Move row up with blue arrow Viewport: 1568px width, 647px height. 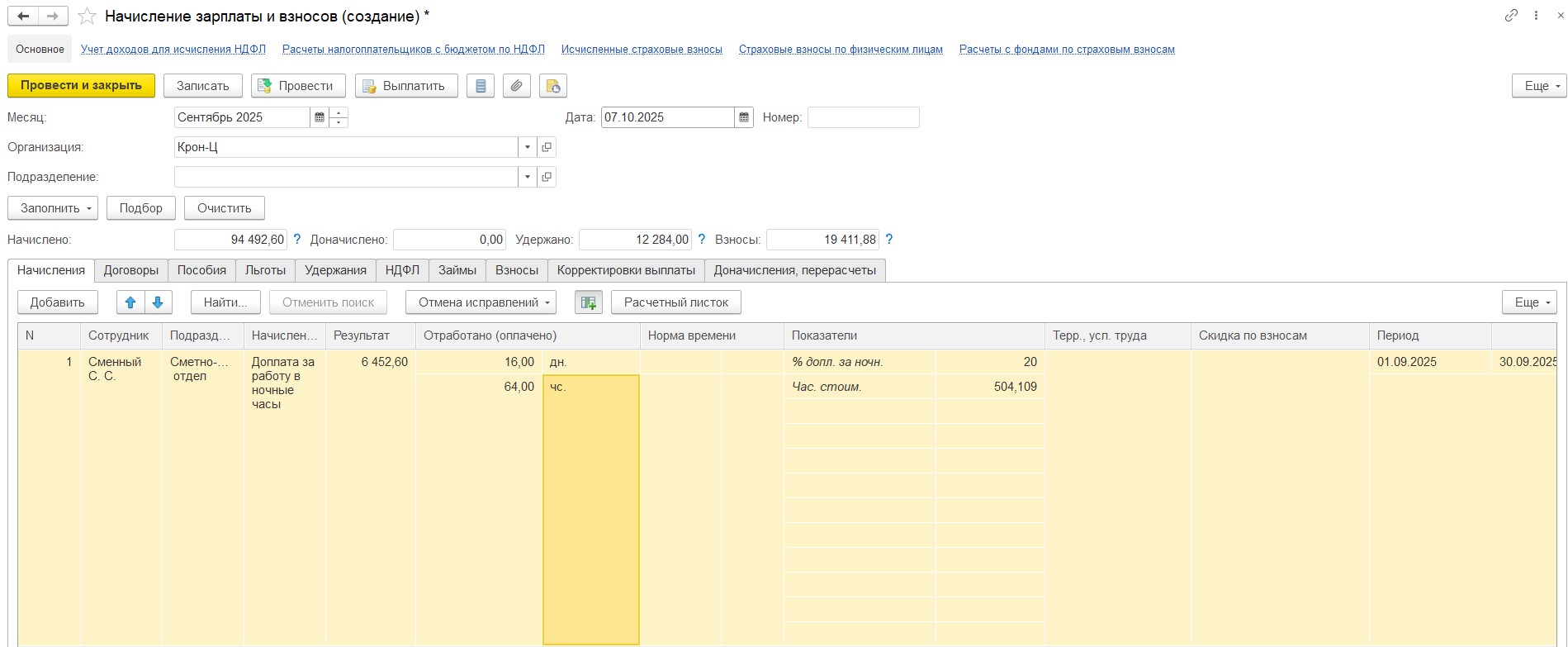click(130, 302)
